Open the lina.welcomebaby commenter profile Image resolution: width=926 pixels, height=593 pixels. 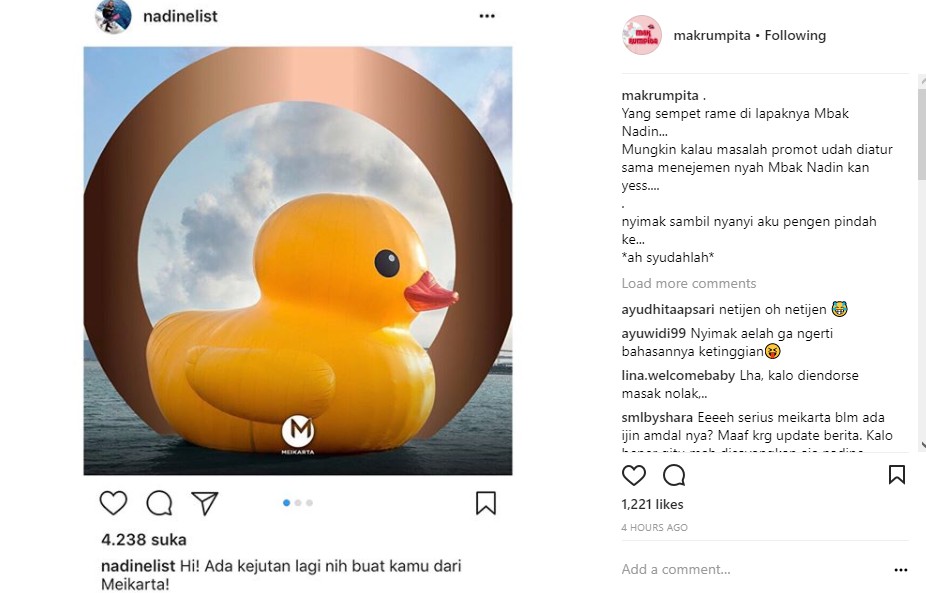(x=678, y=376)
